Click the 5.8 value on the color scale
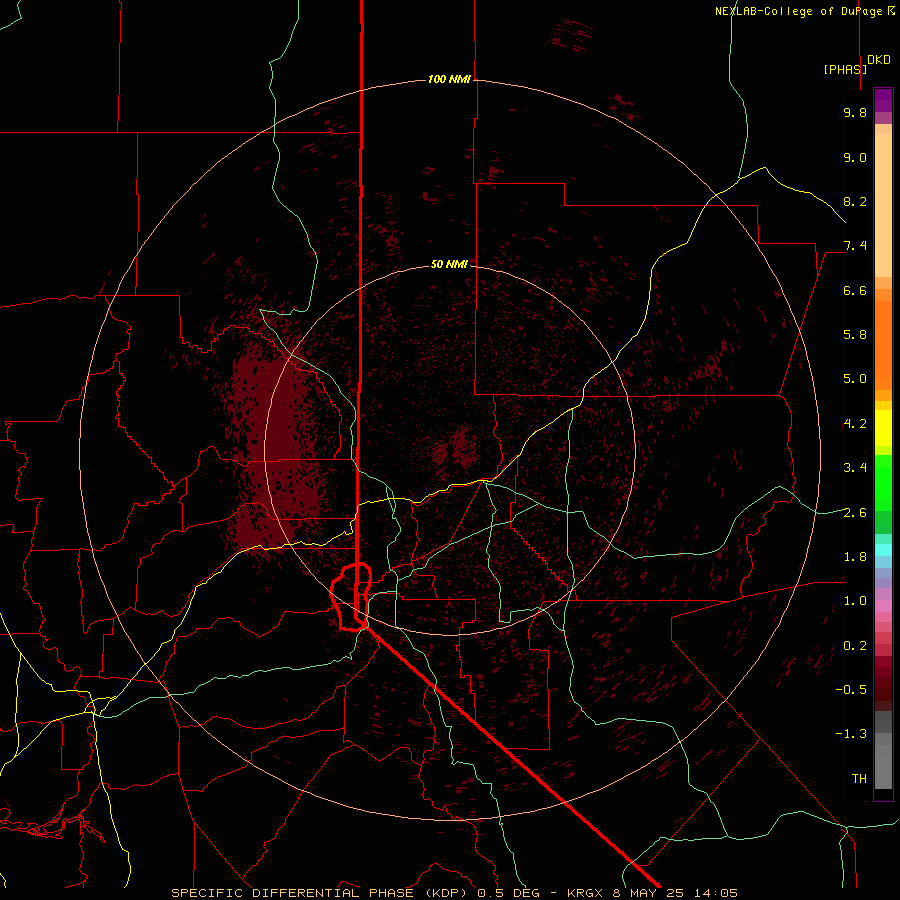Image resolution: width=900 pixels, height=900 pixels. (x=855, y=335)
